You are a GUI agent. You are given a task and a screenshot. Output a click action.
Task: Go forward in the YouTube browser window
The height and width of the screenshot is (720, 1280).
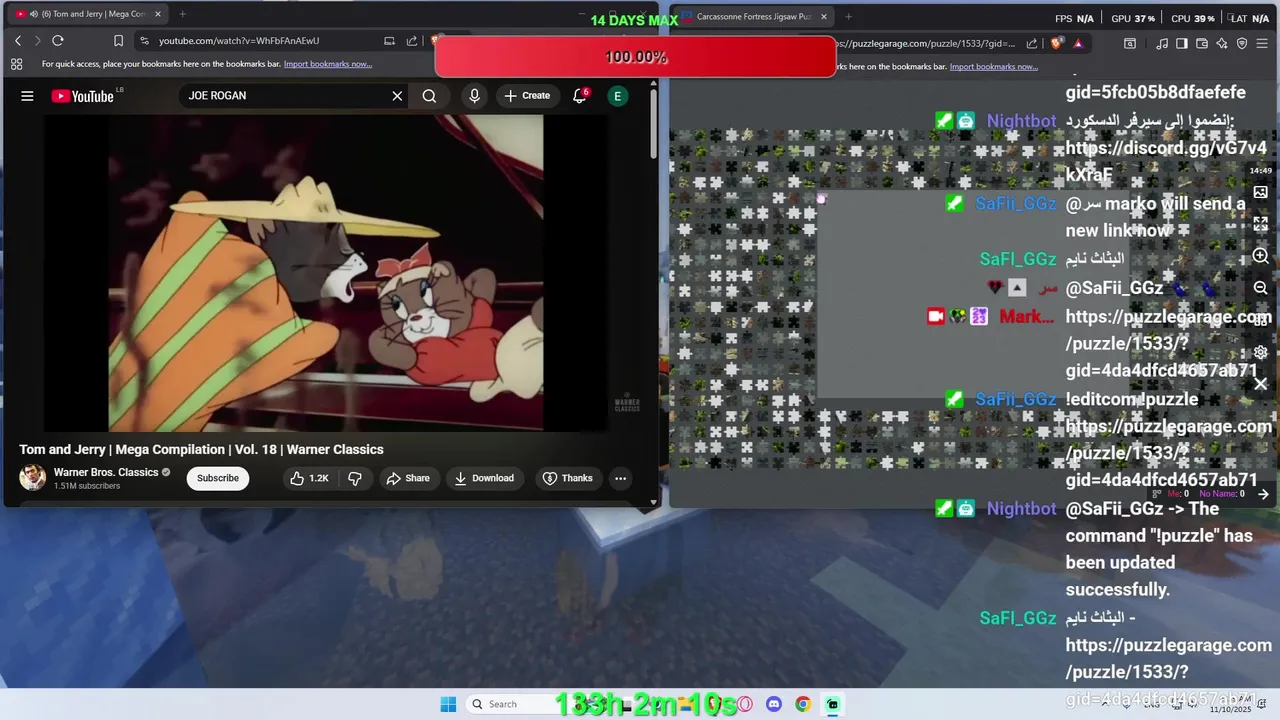tap(37, 41)
